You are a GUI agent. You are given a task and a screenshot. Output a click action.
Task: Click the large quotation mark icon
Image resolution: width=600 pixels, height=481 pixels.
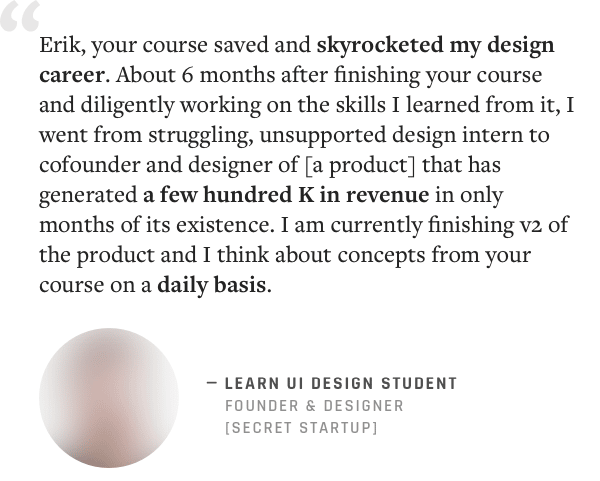[x=20, y=16]
